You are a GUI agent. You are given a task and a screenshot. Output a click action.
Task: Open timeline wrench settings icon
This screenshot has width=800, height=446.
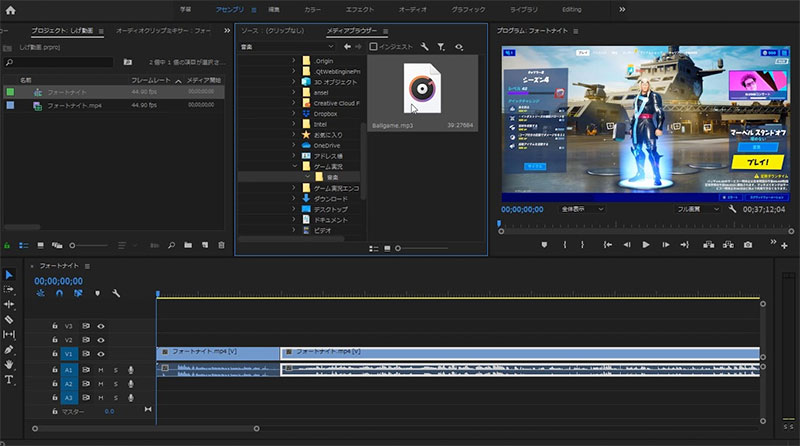pyautogui.click(x=116, y=293)
